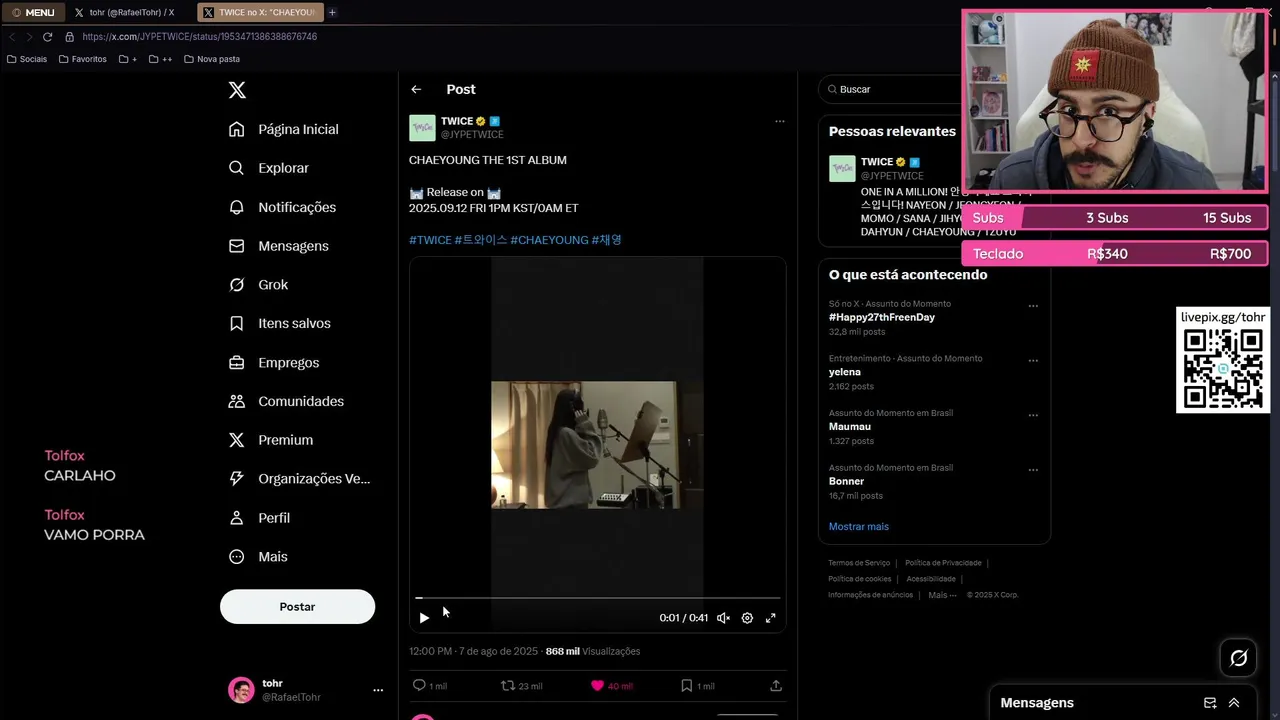Viewport: 1280px width, 720px height.
Task: Click TWICE avatar on the post
Action: (422, 127)
